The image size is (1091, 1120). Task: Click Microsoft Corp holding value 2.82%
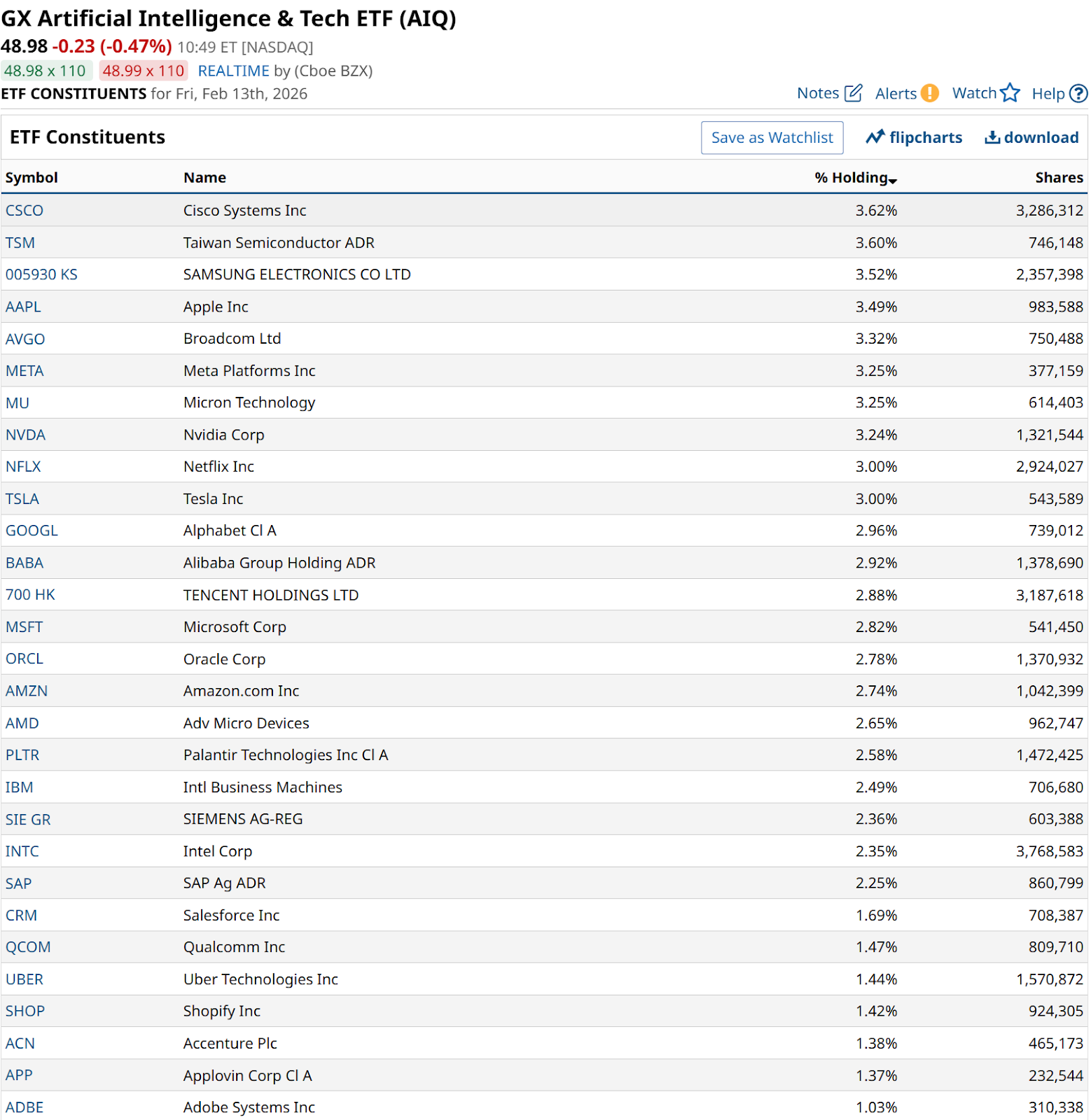click(x=876, y=627)
